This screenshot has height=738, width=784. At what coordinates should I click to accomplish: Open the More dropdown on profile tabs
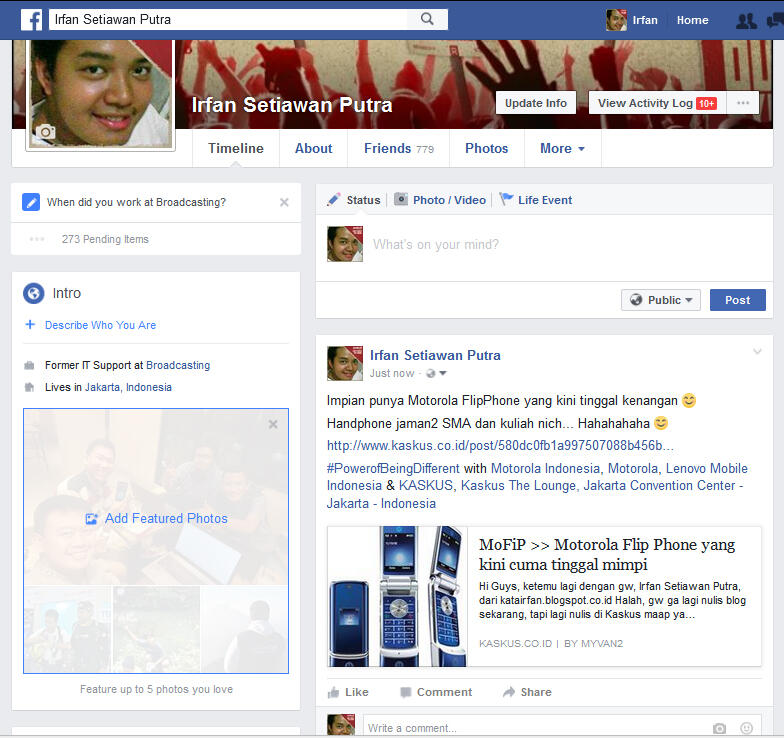pyautogui.click(x=562, y=148)
